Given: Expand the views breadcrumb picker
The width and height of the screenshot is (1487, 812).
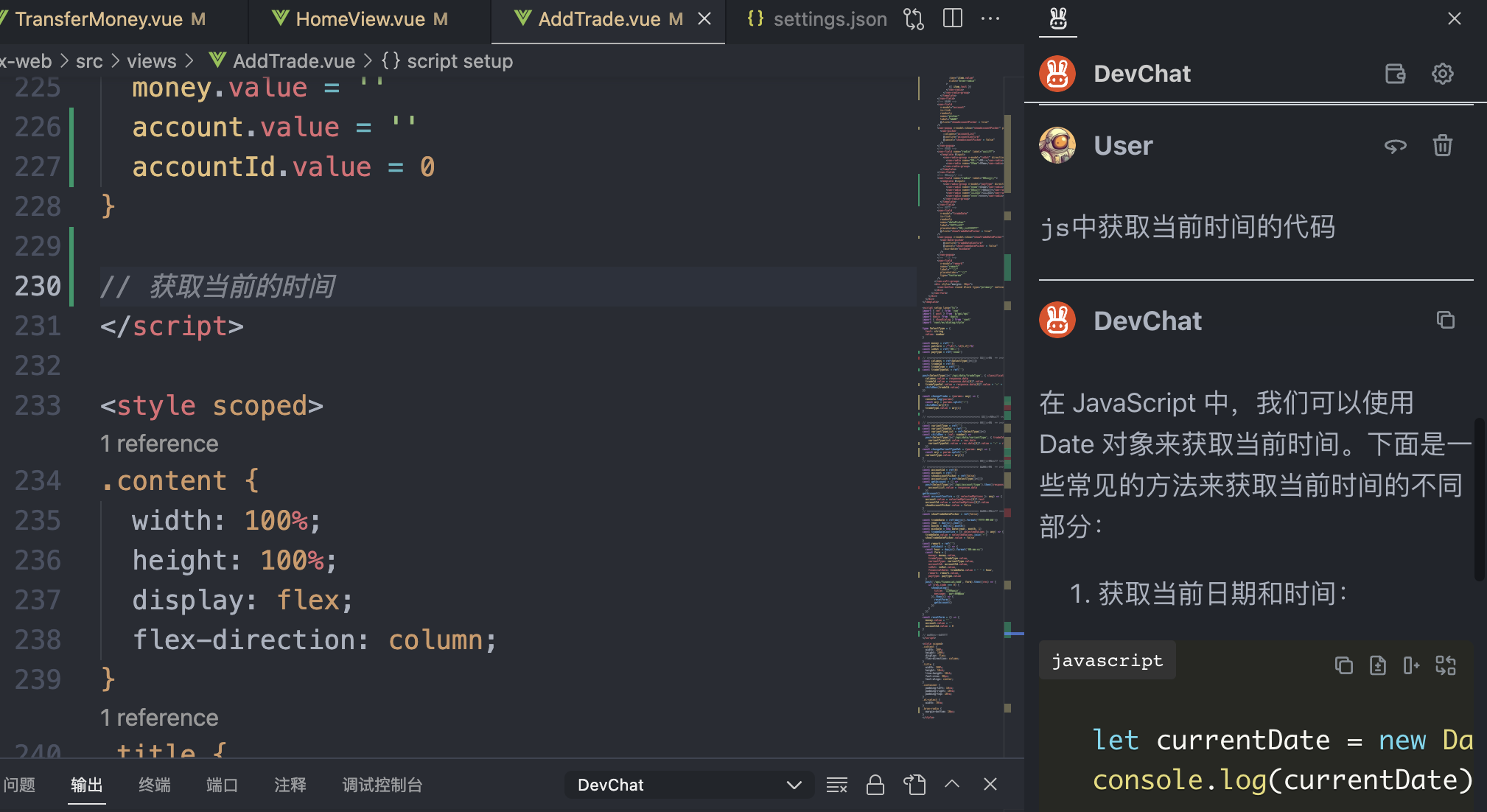Looking at the screenshot, I should (x=151, y=60).
